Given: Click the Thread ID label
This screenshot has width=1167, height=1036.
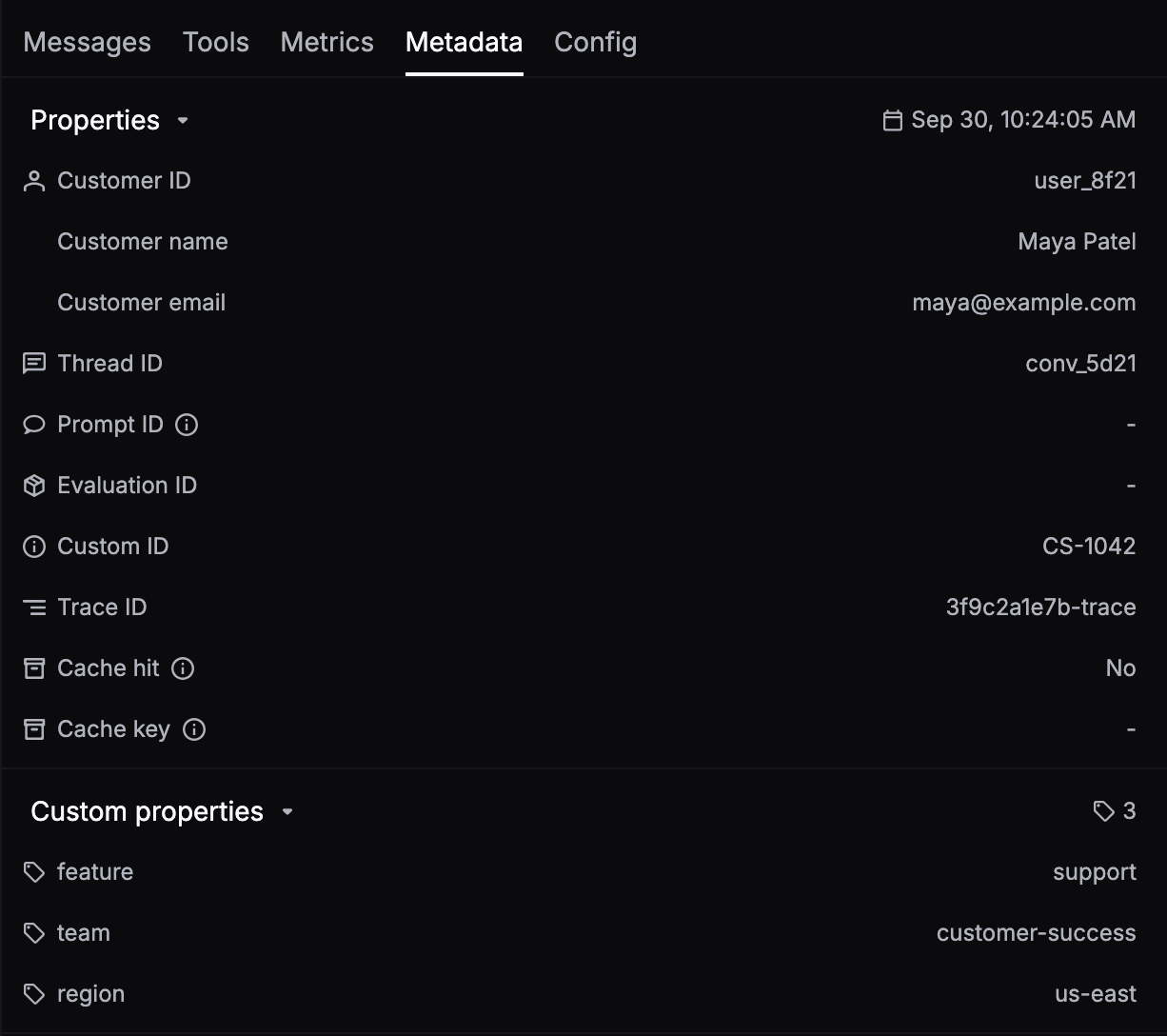Looking at the screenshot, I should [109, 364].
